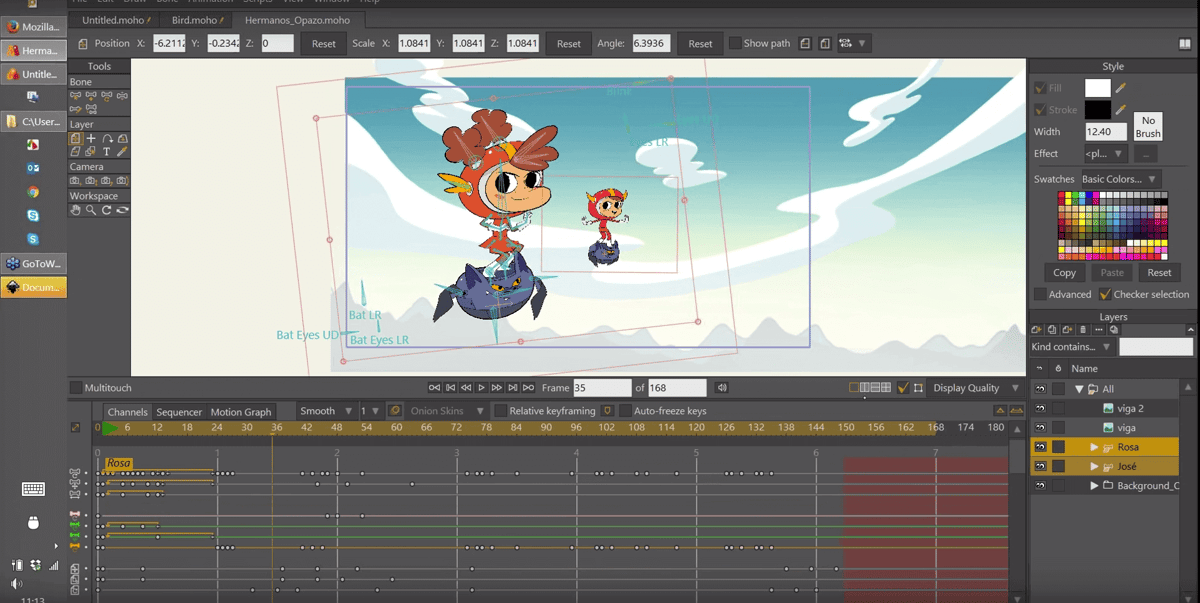Click the Reset button next to Angle
This screenshot has height=603, width=1200.
700,44
